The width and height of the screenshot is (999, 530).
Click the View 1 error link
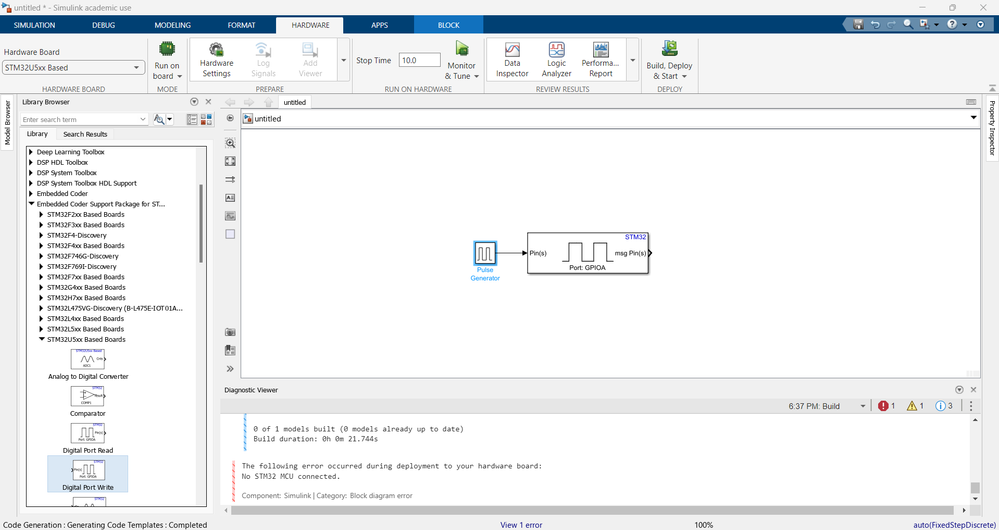(x=521, y=525)
